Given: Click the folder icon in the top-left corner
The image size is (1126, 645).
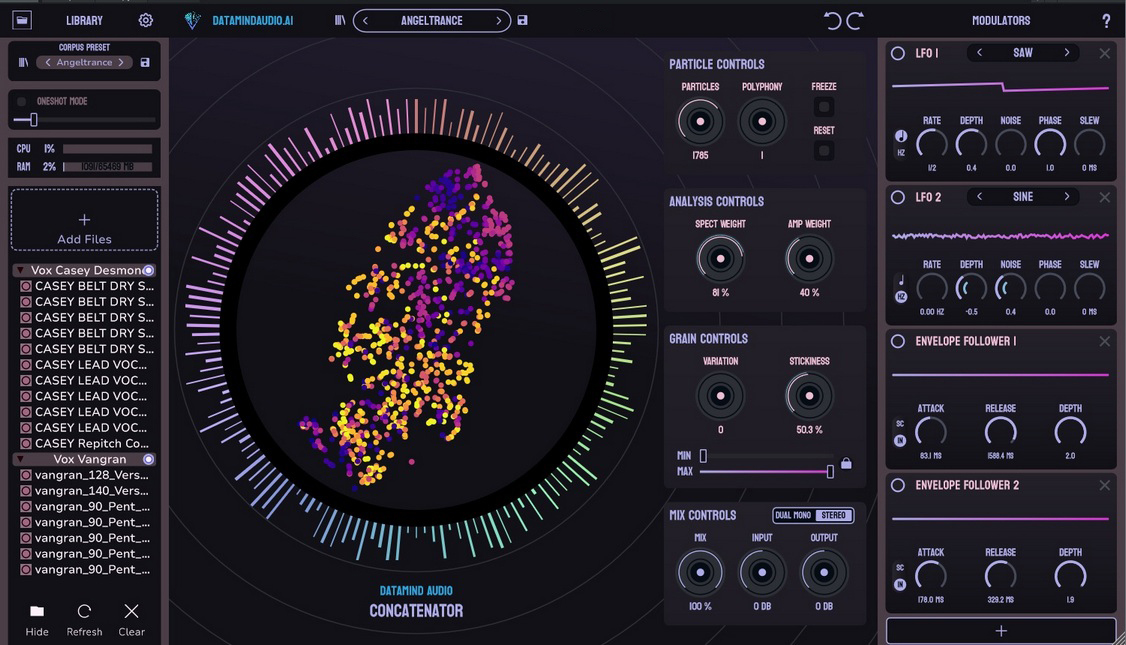Looking at the screenshot, I should tap(22, 19).
